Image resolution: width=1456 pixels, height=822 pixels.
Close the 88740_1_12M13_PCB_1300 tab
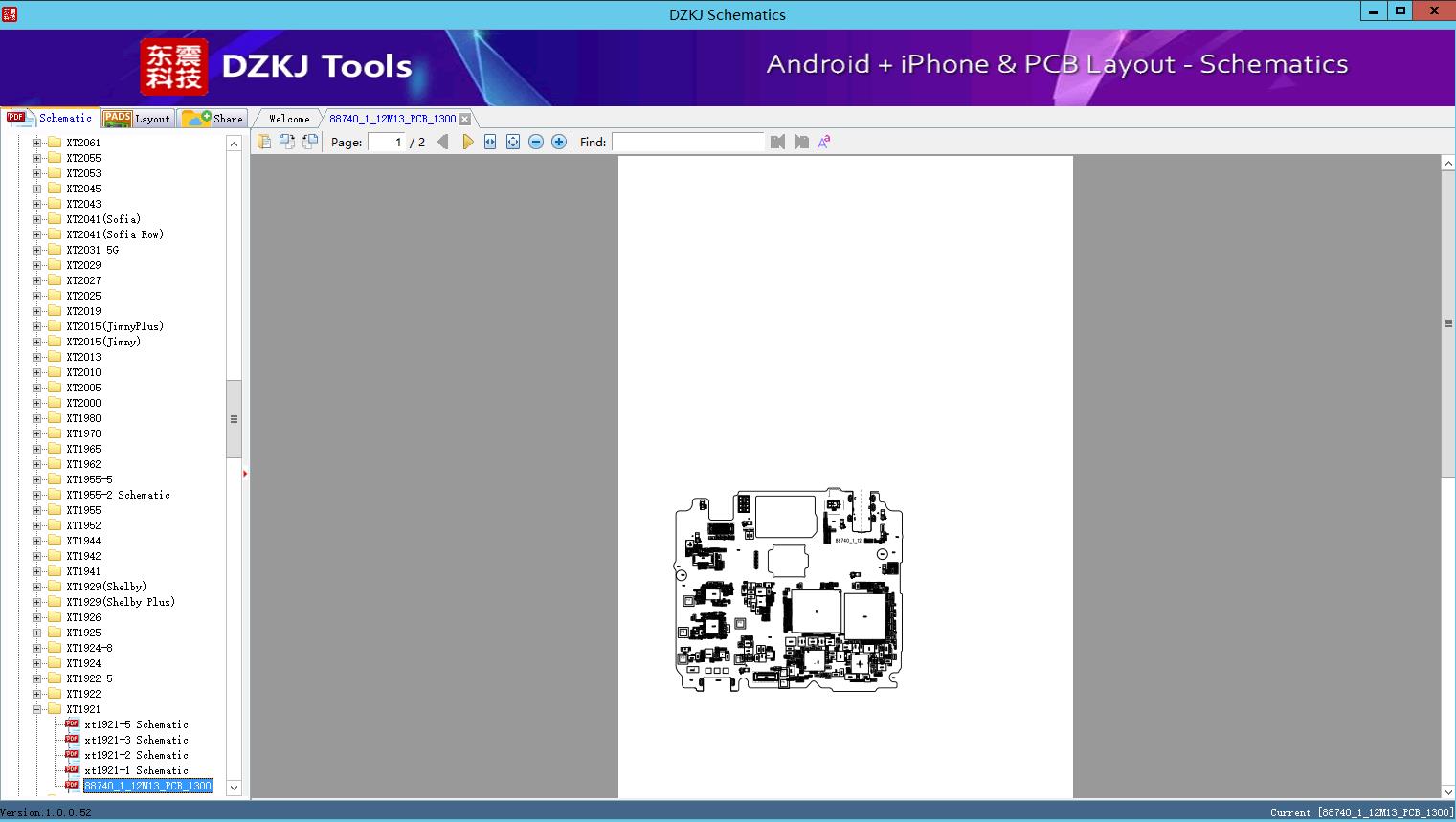coord(464,119)
